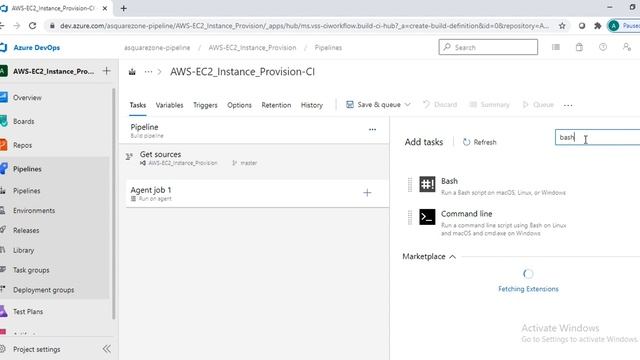Switch to the Triggers tab
The width and height of the screenshot is (640, 360).
click(205, 105)
